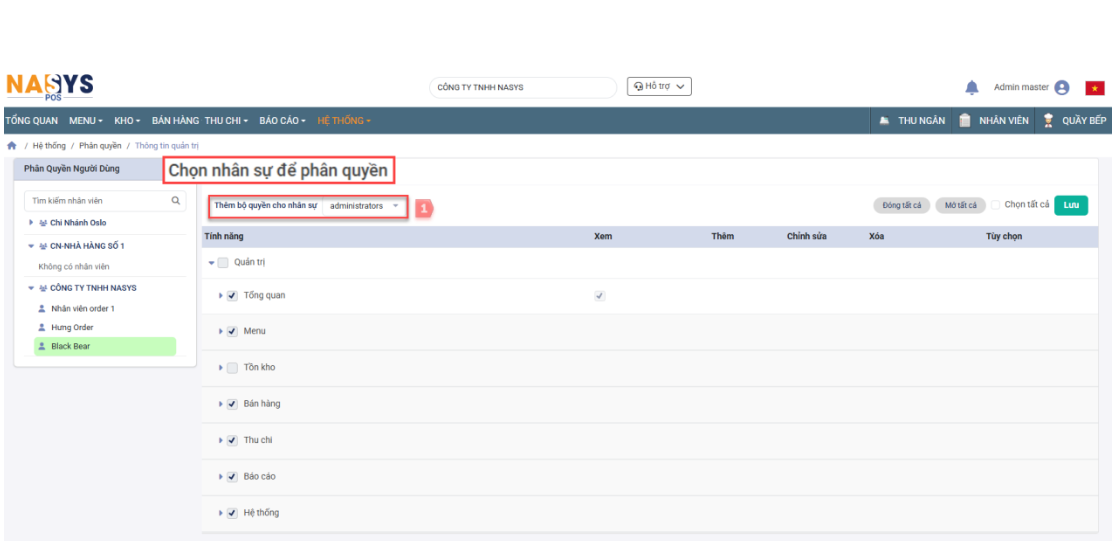Open Quầy Bếp kitchen icon

1048,121
